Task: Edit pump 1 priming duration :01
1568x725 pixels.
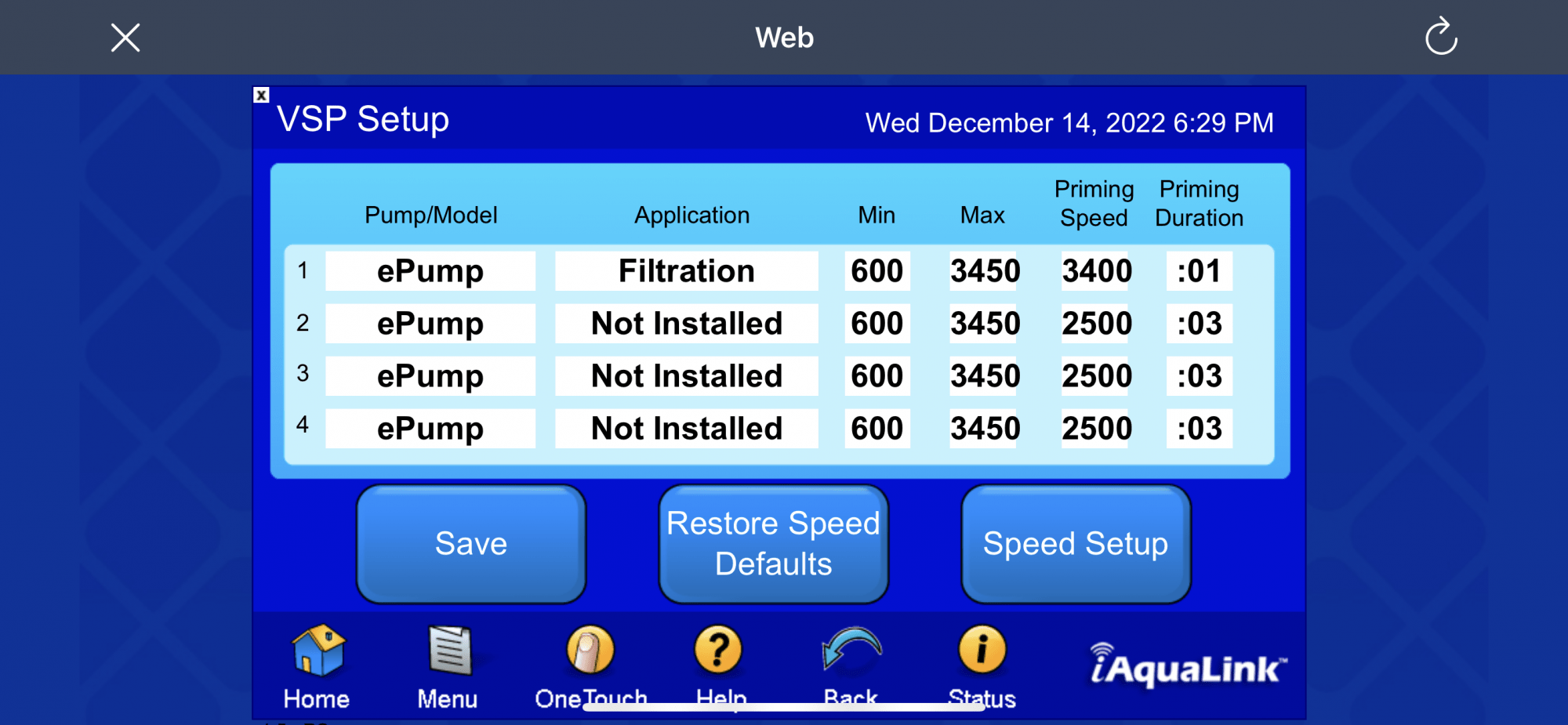Action: (1200, 271)
